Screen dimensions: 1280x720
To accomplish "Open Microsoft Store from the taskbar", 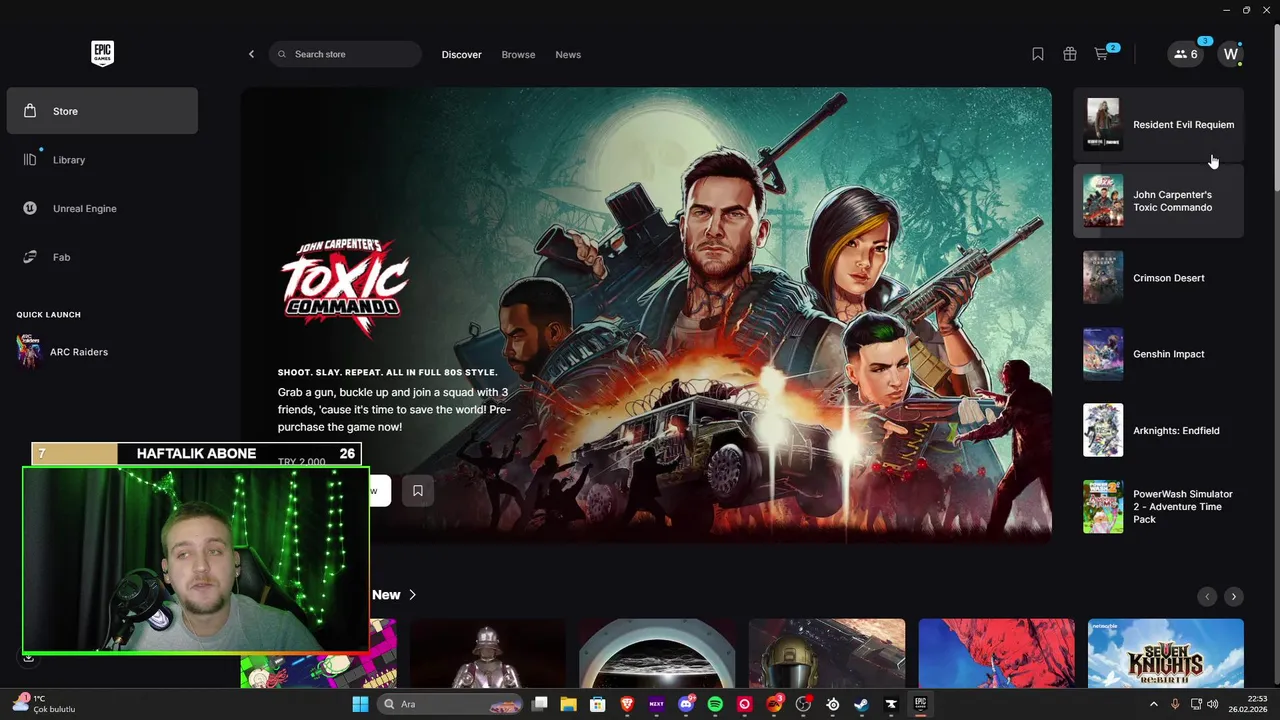I will (x=598, y=704).
